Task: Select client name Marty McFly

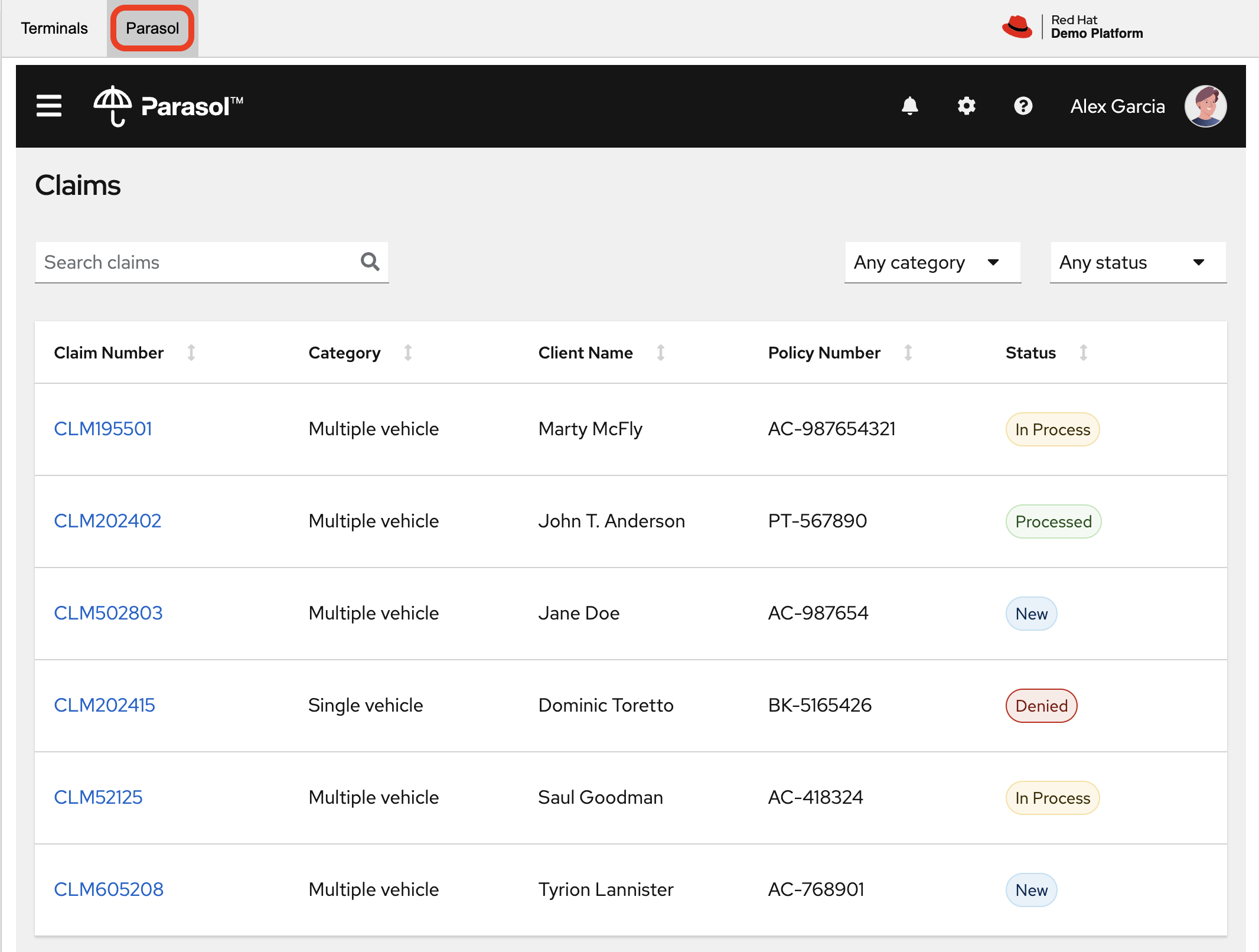Action: (x=590, y=429)
